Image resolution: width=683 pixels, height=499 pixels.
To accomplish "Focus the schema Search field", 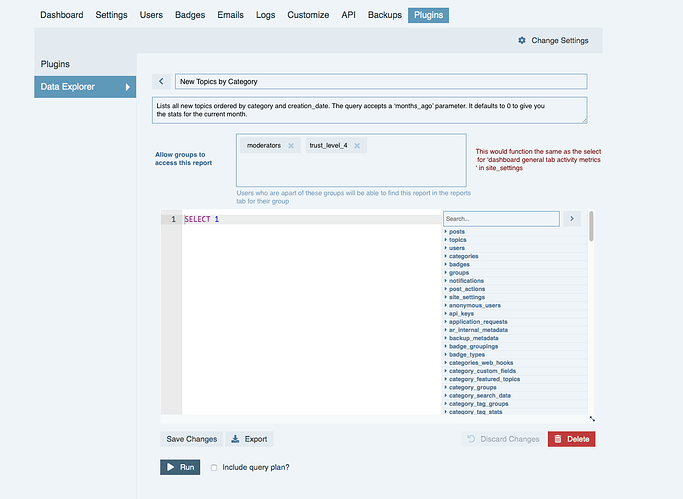I will pos(501,219).
